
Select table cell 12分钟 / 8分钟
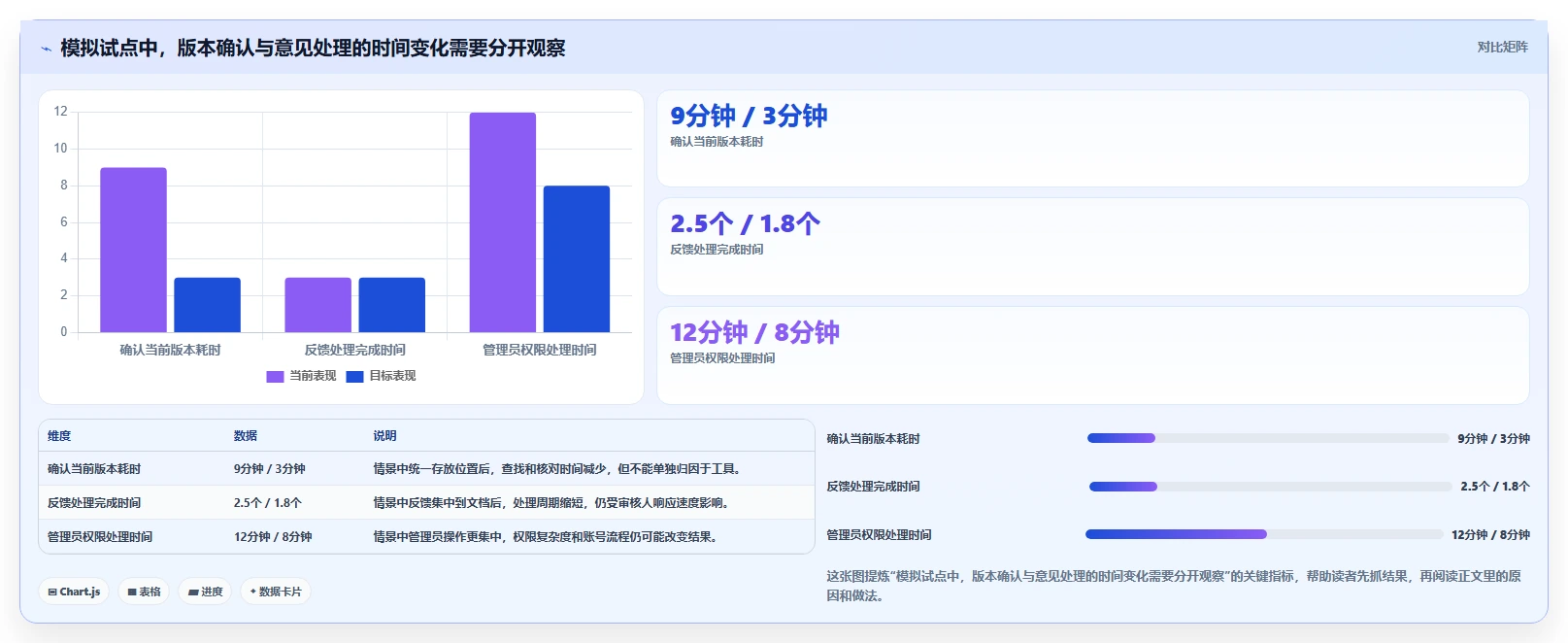tap(273, 537)
